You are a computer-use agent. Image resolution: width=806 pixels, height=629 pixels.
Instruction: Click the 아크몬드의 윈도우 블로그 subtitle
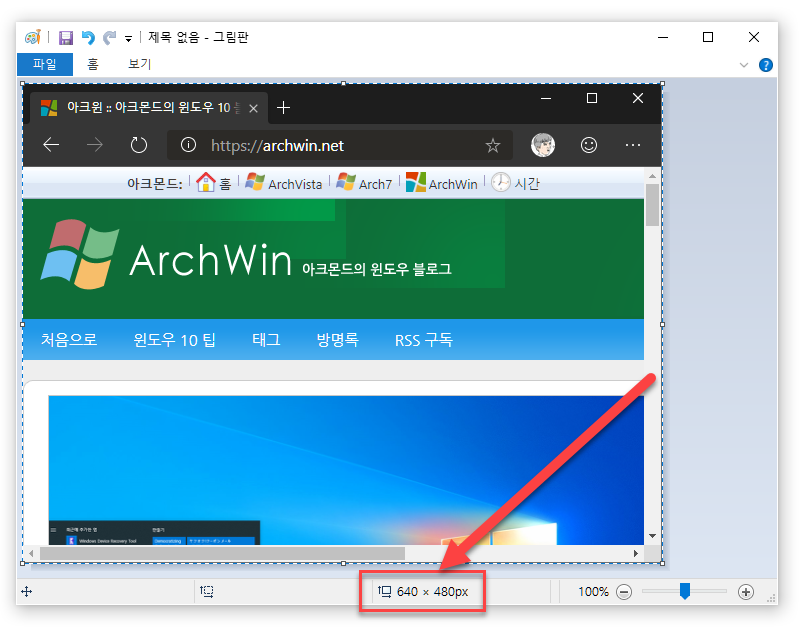377,269
